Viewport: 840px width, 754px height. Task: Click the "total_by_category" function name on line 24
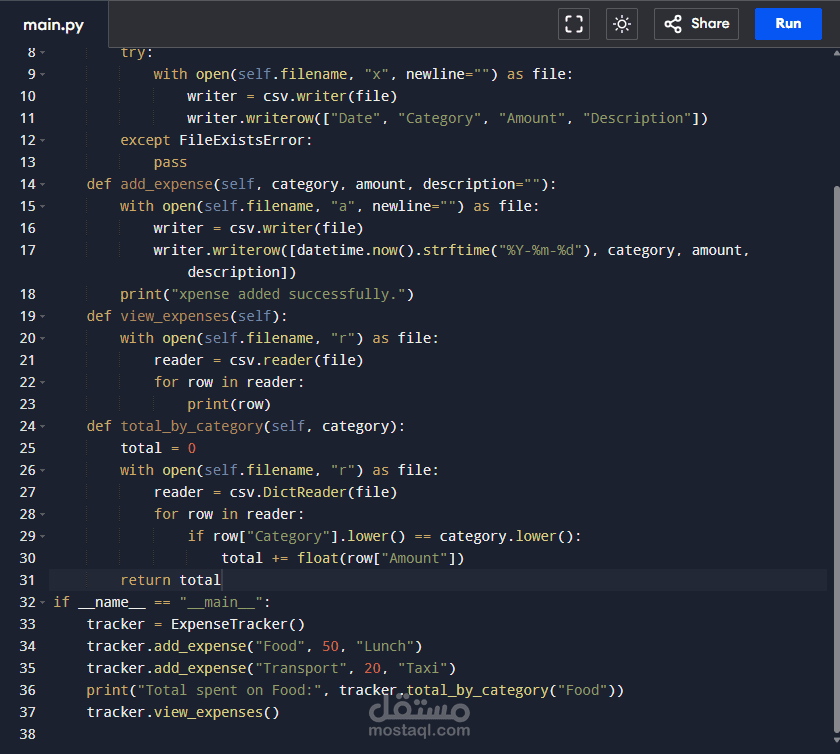pyautogui.click(x=192, y=427)
